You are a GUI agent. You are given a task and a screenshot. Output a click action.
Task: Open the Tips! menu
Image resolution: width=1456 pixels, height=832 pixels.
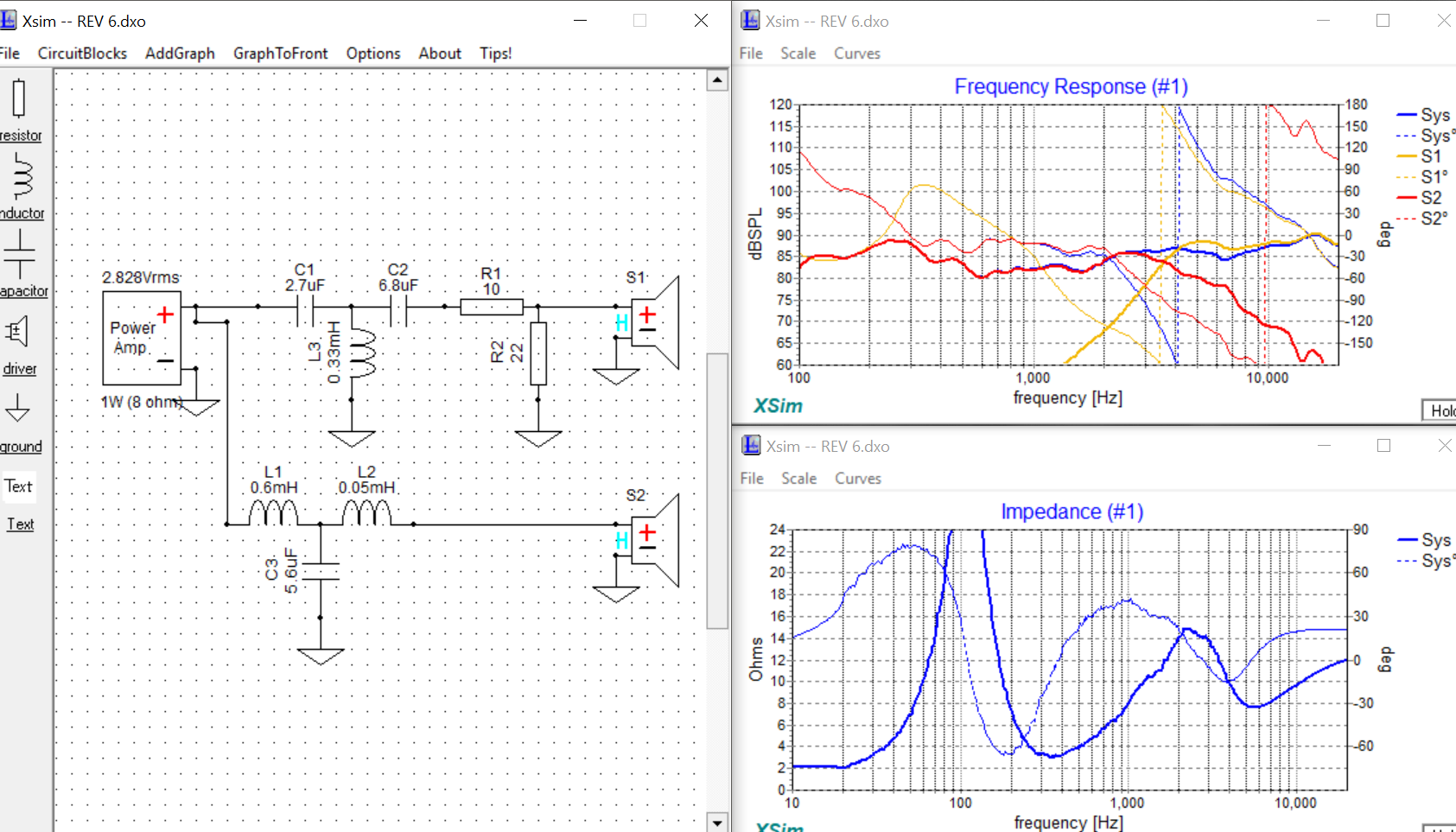point(496,54)
